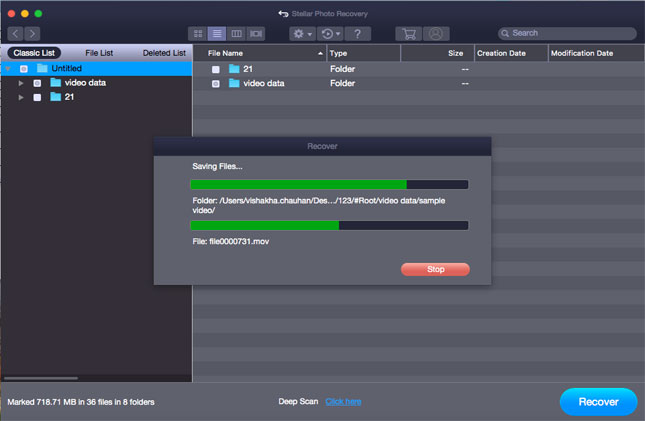Click the Marked 718.71 MB status text
645x421 pixels.
pos(81,402)
